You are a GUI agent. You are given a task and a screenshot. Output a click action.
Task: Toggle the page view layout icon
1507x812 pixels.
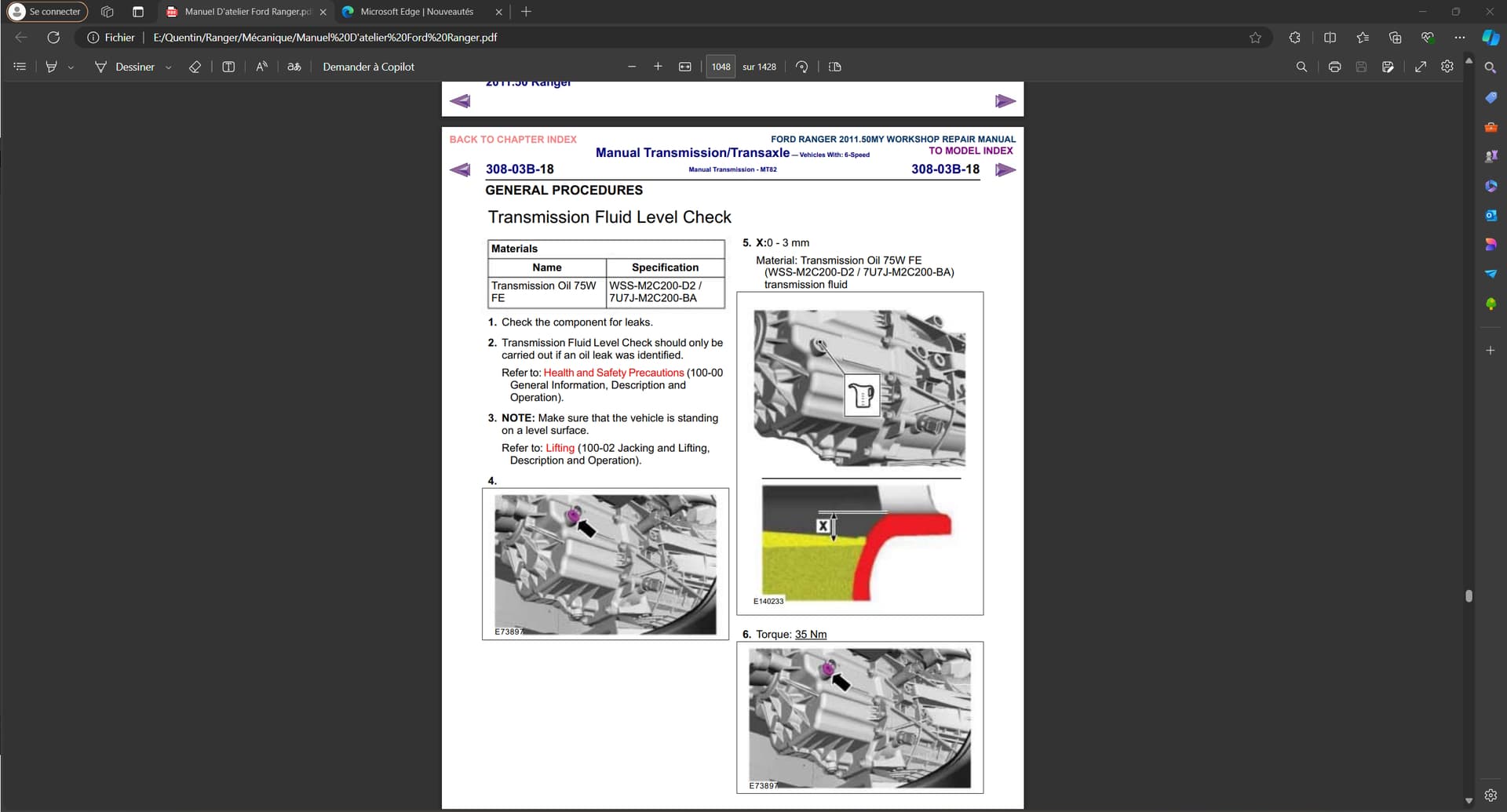228,67
